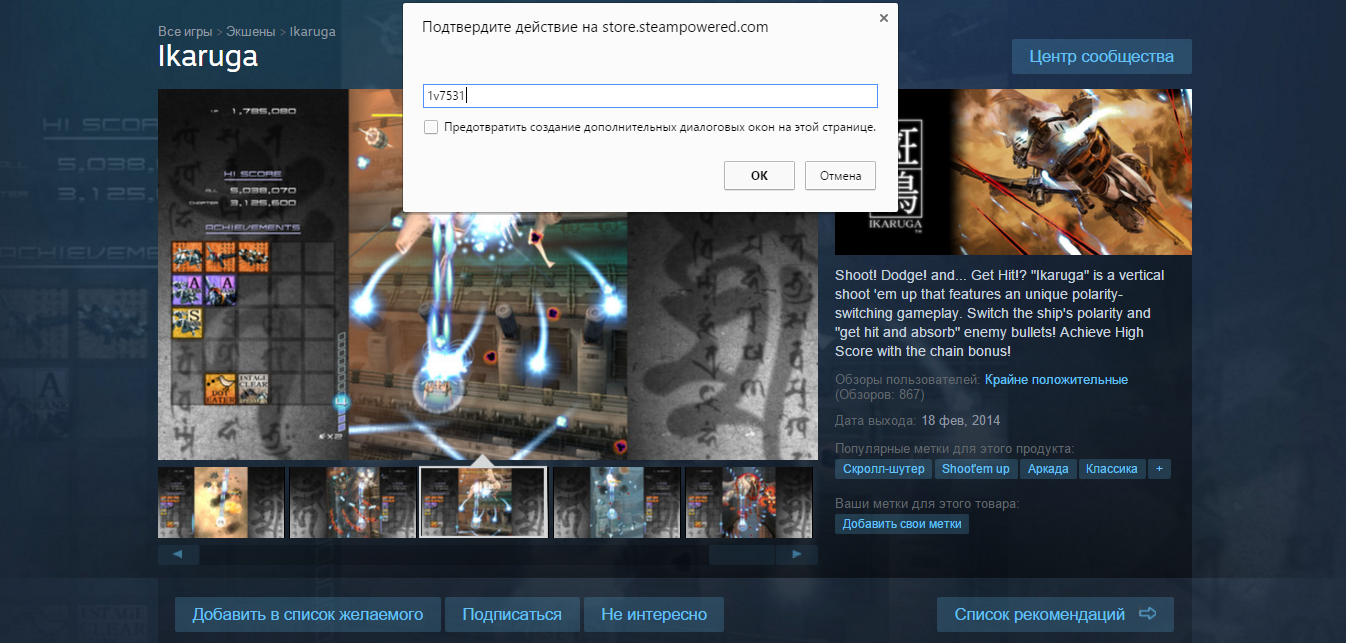This screenshot has height=643, width=1346.
Task: Open Центр сообщества
Action: coord(1101,57)
